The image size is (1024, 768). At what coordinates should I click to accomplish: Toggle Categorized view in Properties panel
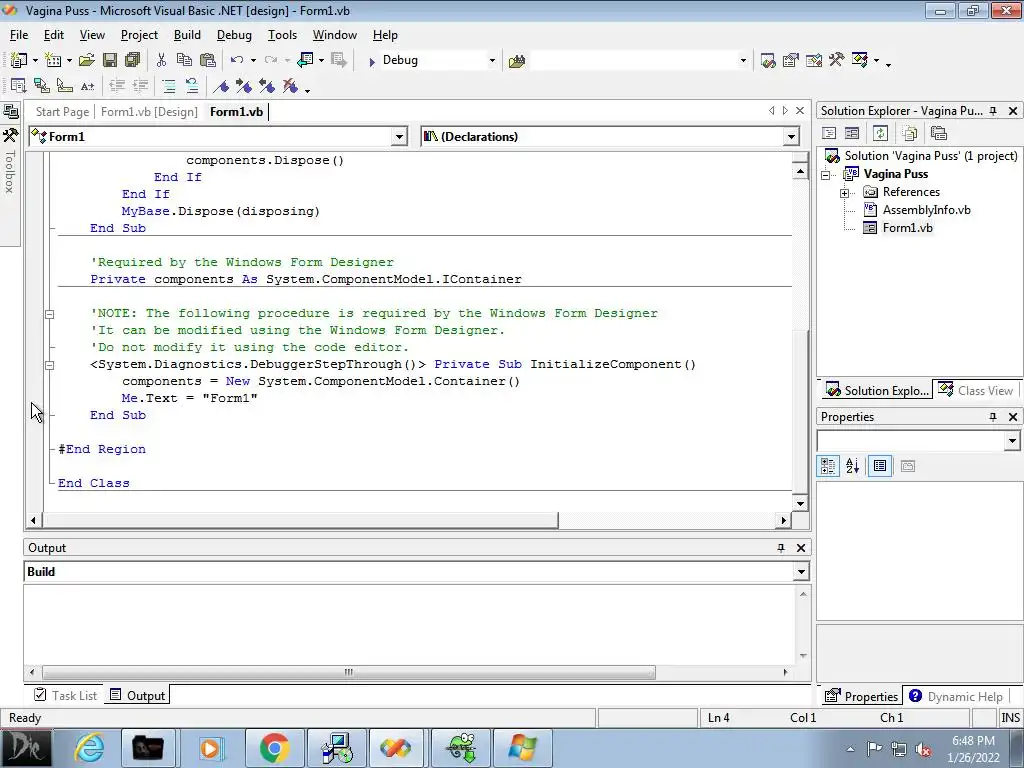click(828, 466)
